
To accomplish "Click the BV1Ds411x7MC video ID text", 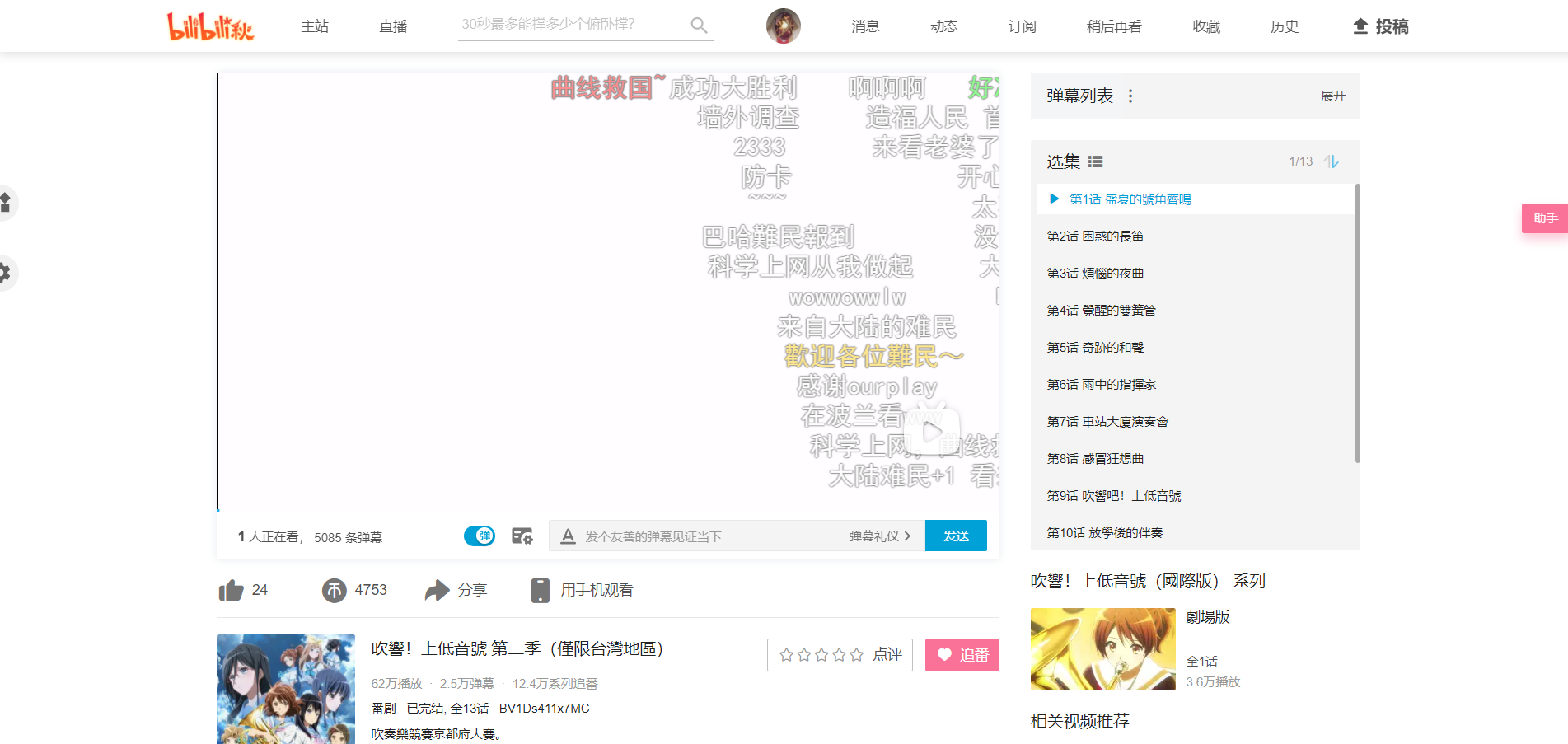I will [544, 709].
